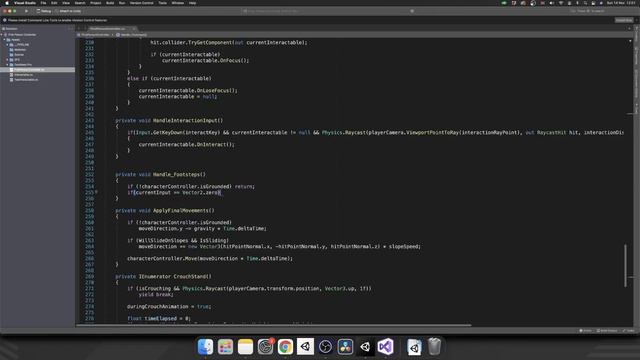Navigate back with editor tab left arrow
The image size is (640, 360).
point(79,29)
